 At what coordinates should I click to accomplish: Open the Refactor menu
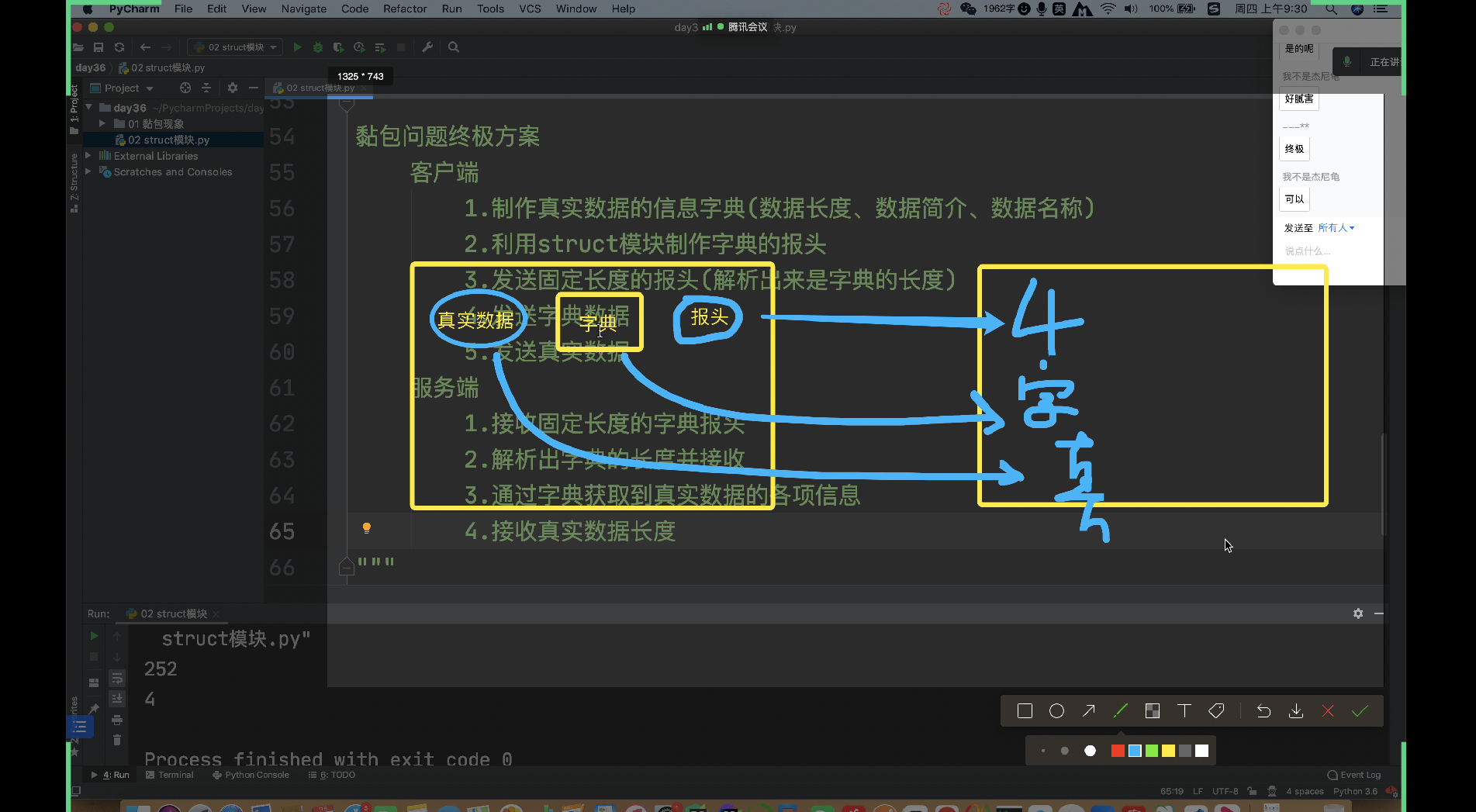point(405,9)
